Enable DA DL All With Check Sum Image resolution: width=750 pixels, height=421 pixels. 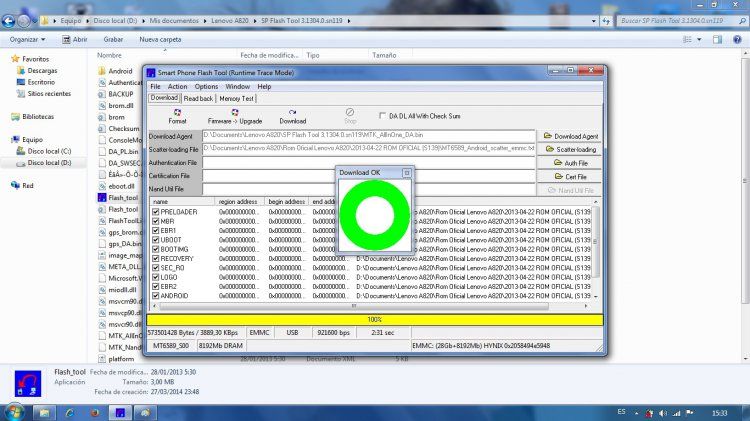tap(382, 116)
